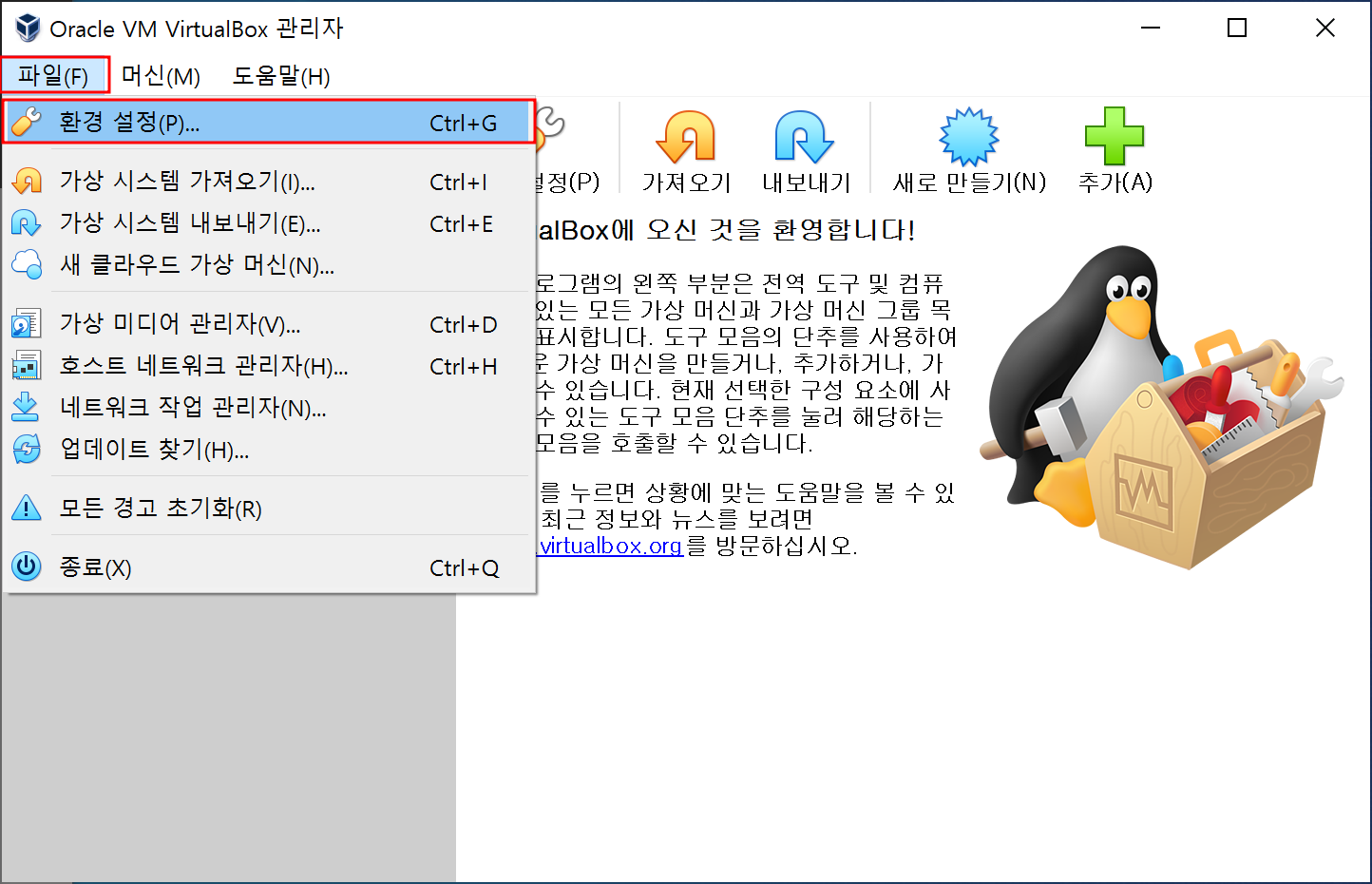Click the Ctrl+Q shortcut label
Viewport: 1372px width, 884px height.
coord(464,568)
